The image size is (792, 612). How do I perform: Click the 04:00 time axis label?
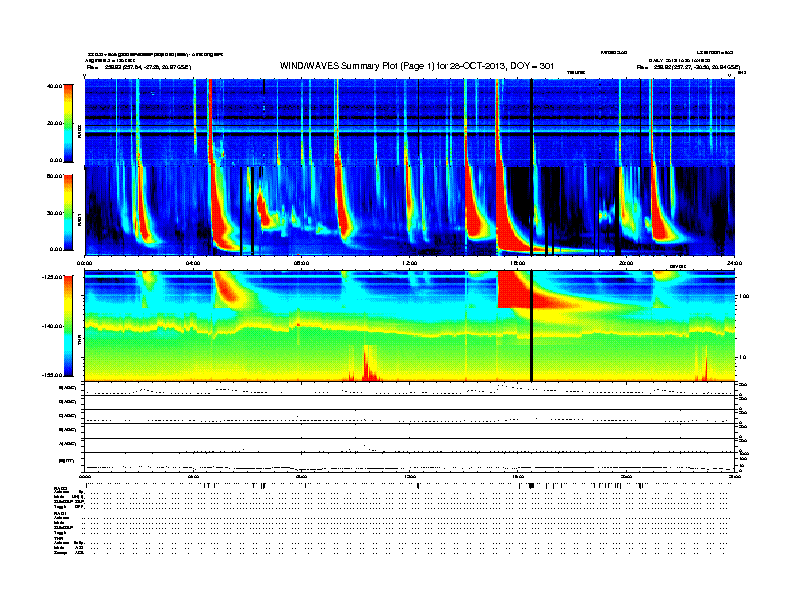[x=193, y=263]
